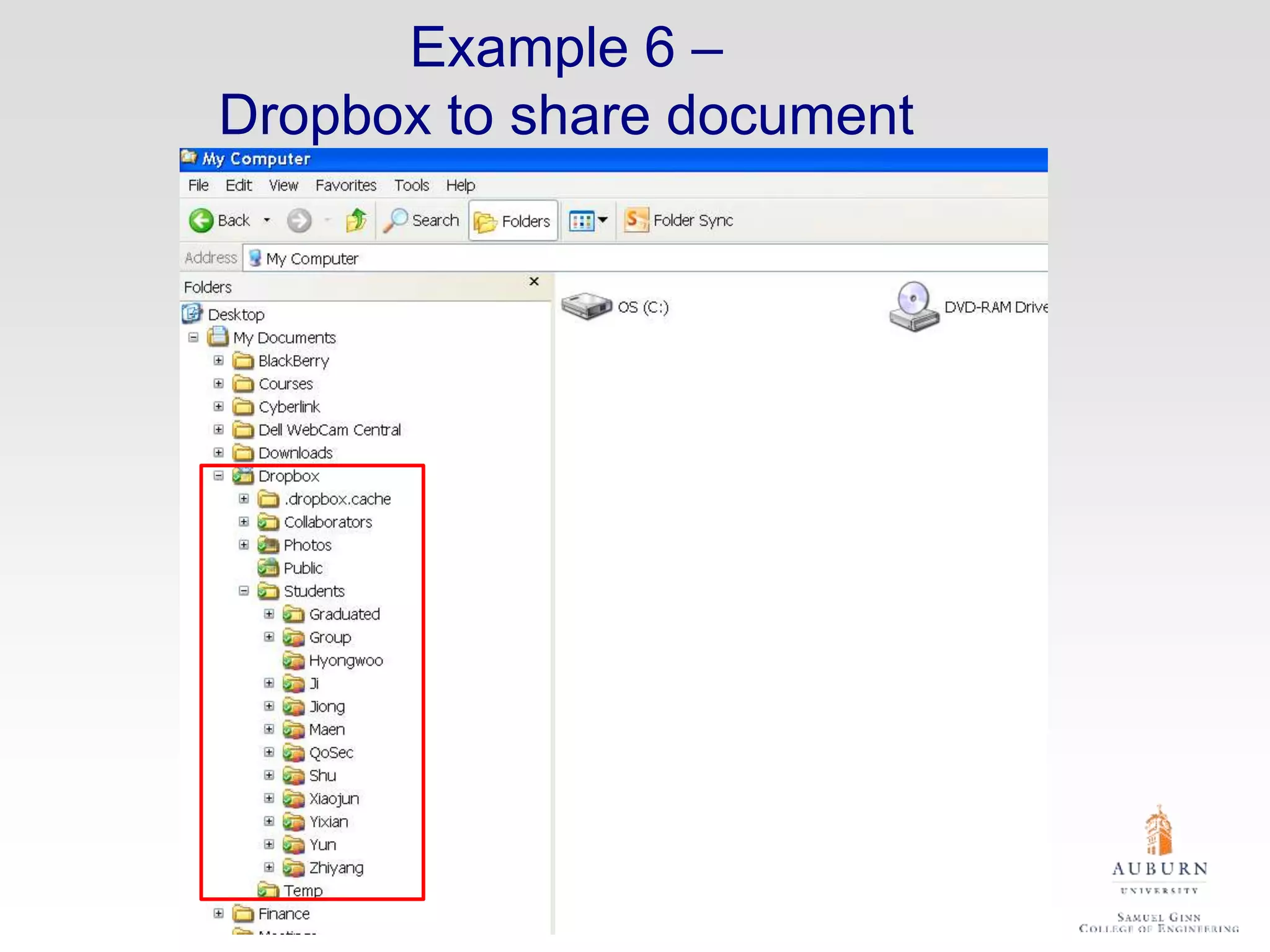
Task: Expand the .dropbox.cache node
Action: click(x=244, y=499)
